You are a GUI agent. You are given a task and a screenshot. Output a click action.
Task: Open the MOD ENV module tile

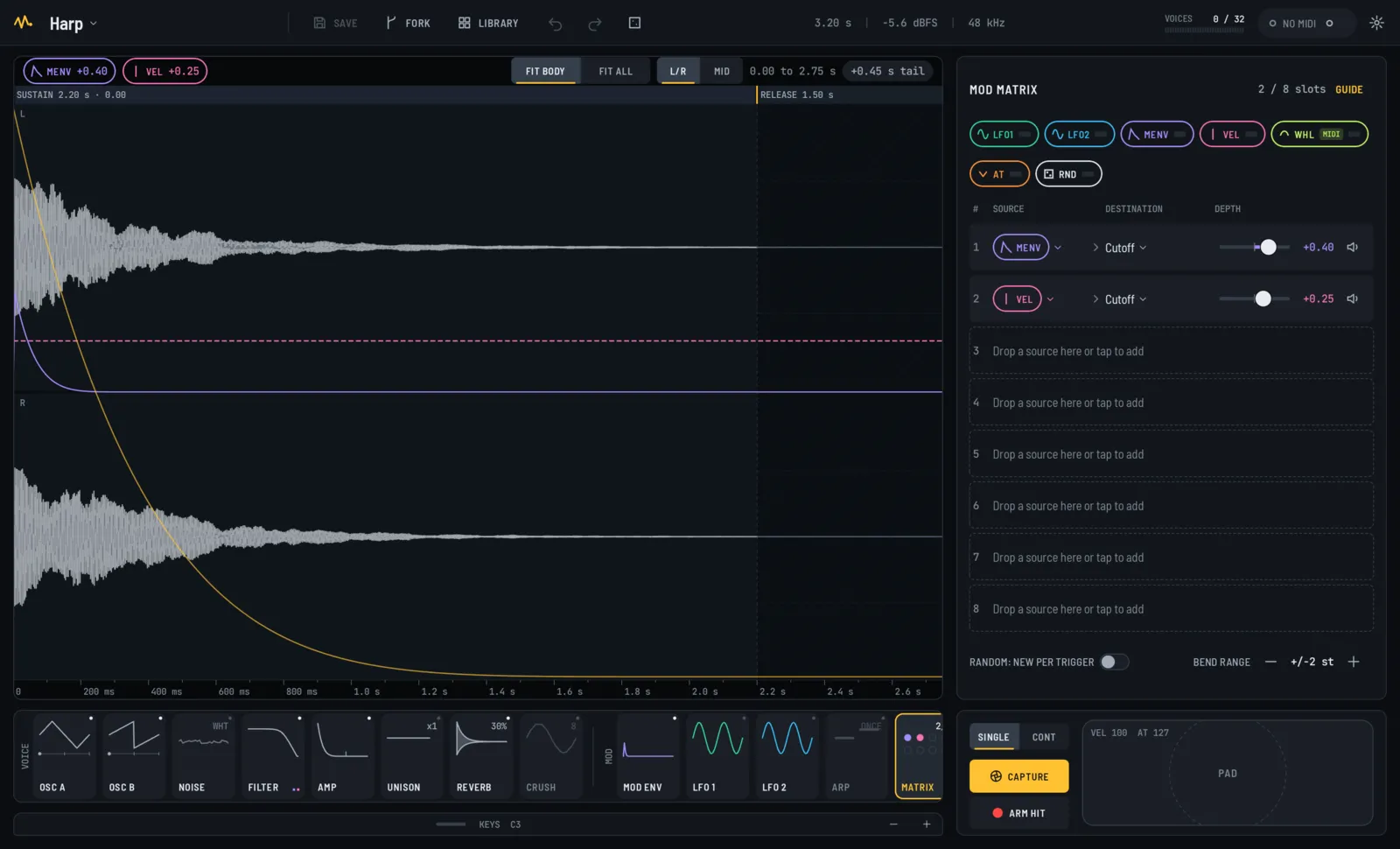coord(648,756)
